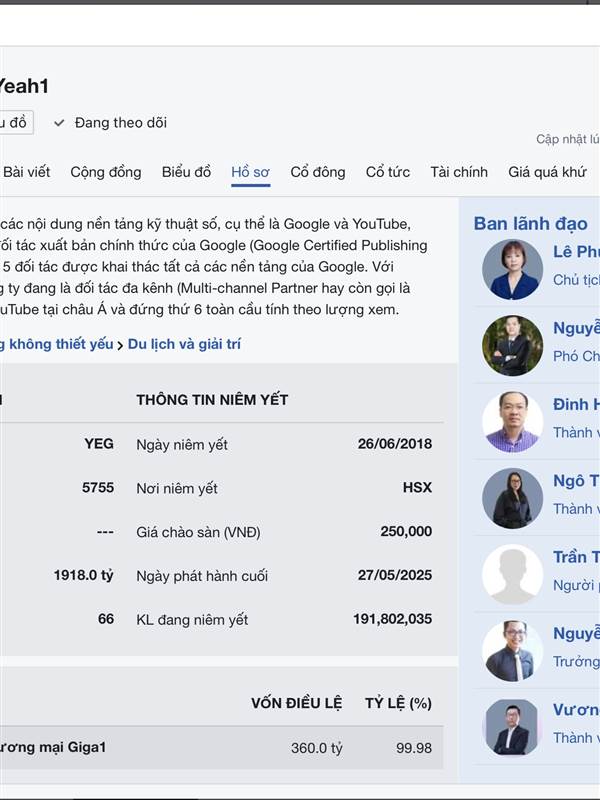Open the Vươn name link
Viewport: 600px width, 800px height.
(576, 710)
